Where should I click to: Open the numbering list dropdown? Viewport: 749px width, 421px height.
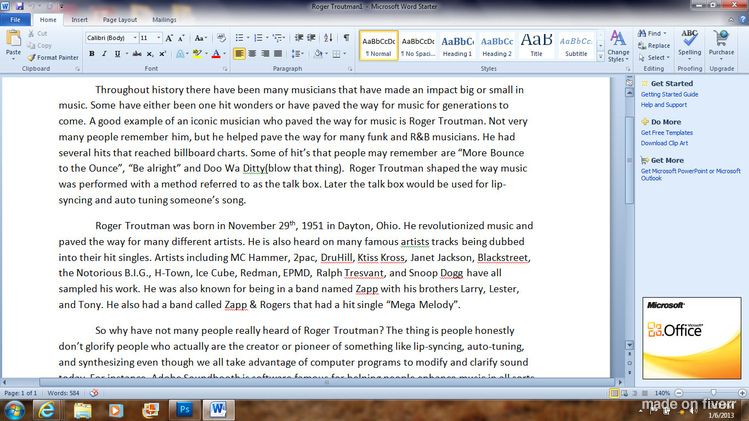(x=267, y=38)
